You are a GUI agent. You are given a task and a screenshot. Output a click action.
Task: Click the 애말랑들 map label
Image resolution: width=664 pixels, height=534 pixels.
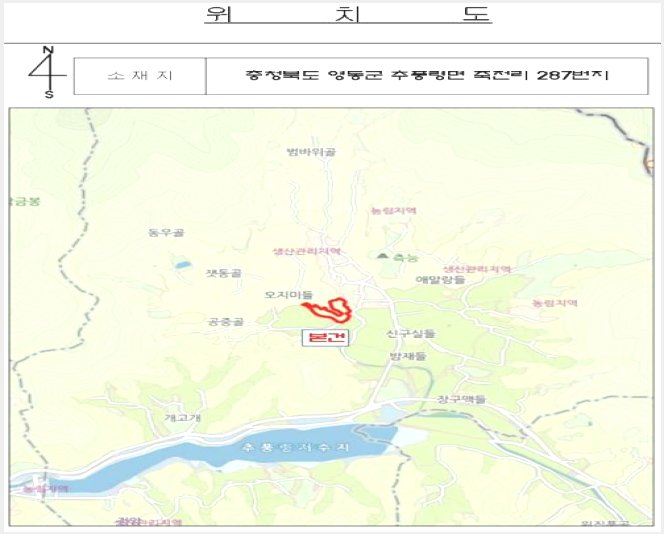pyautogui.click(x=440, y=279)
